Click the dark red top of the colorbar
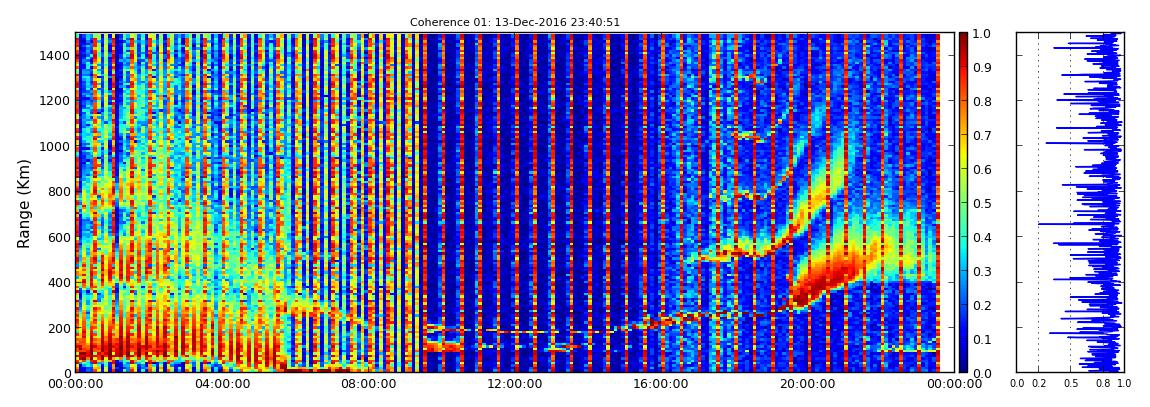Viewport: 1150px width, 407px height. (964, 40)
